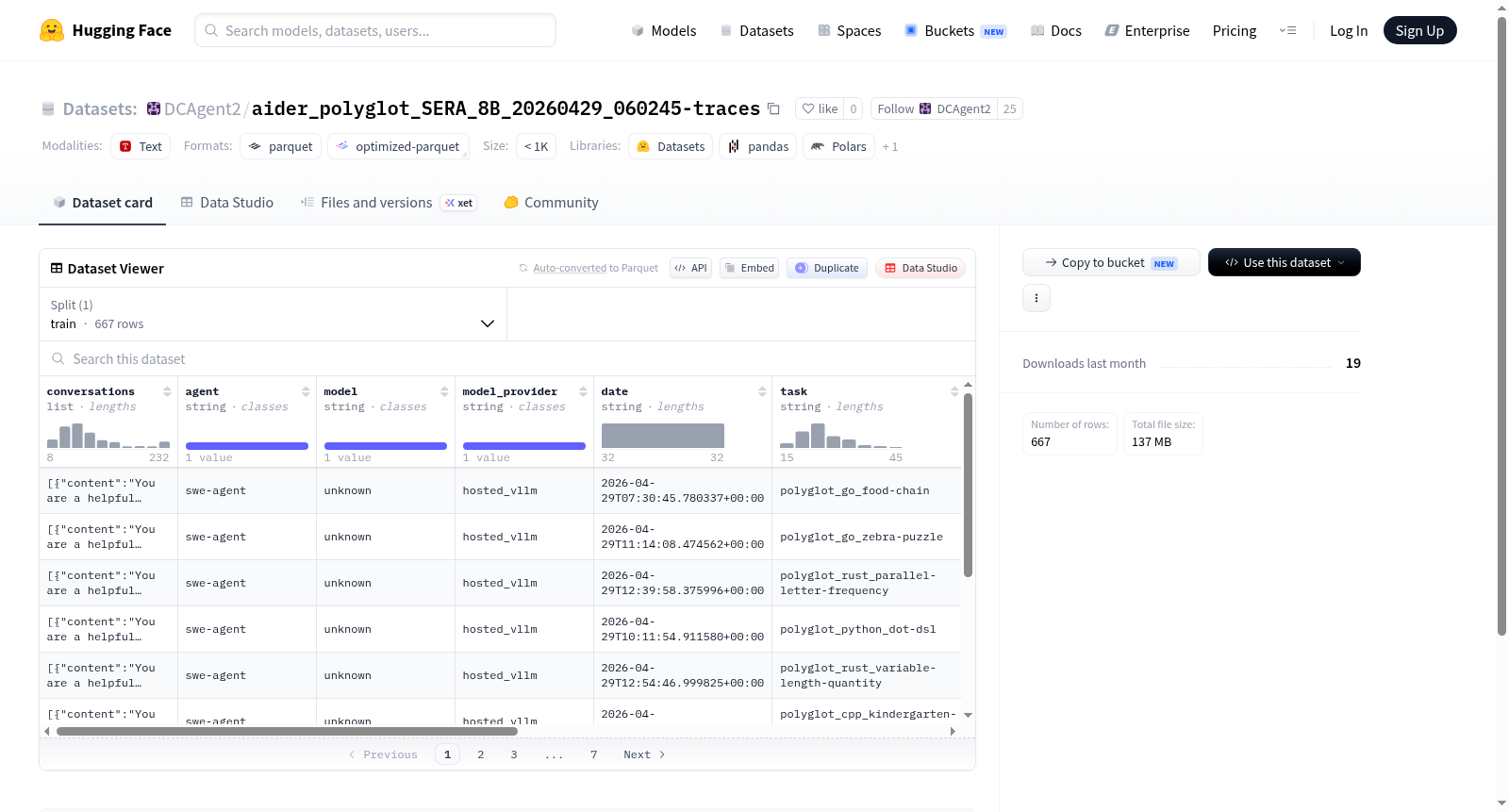This screenshot has height=812, width=1509.
Task: Click the conversations lengths histogram
Action: pyautogui.click(x=108, y=436)
